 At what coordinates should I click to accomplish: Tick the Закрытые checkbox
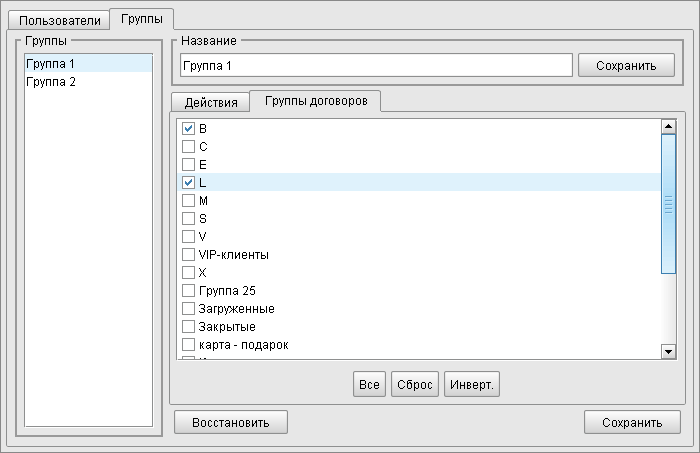(188, 326)
